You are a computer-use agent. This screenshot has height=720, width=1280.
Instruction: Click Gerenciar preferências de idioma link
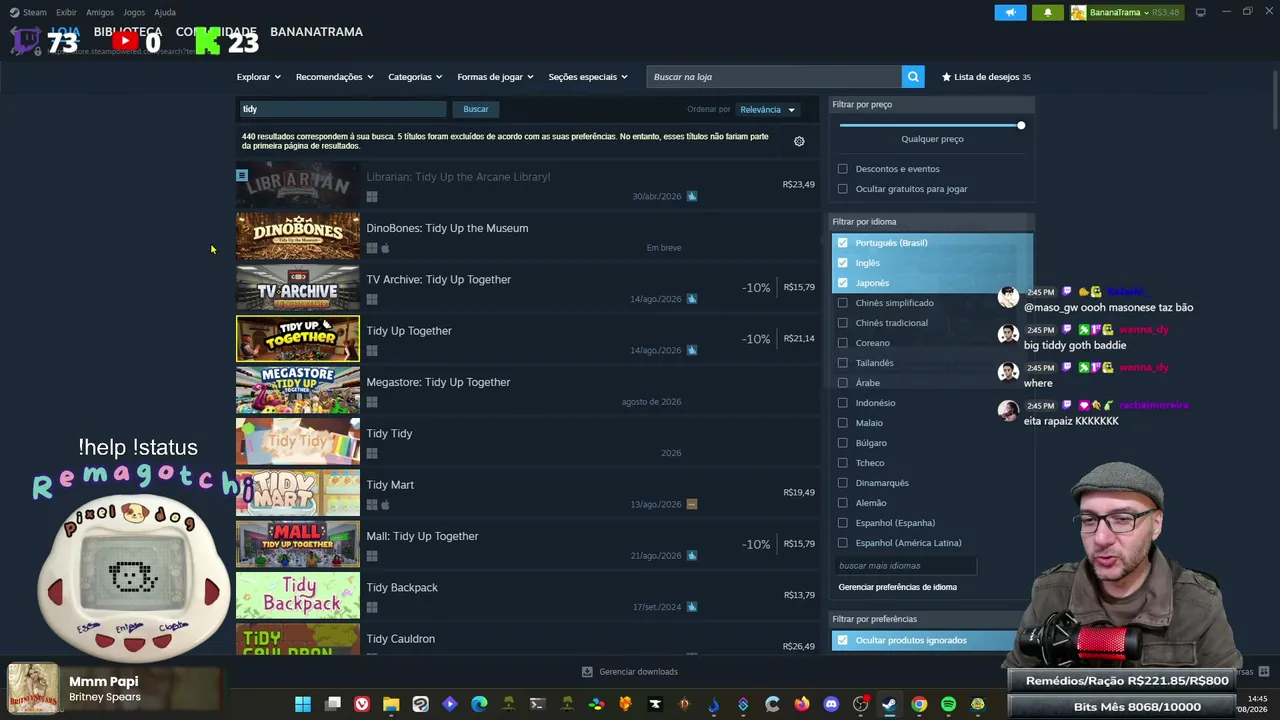[897, 587]
